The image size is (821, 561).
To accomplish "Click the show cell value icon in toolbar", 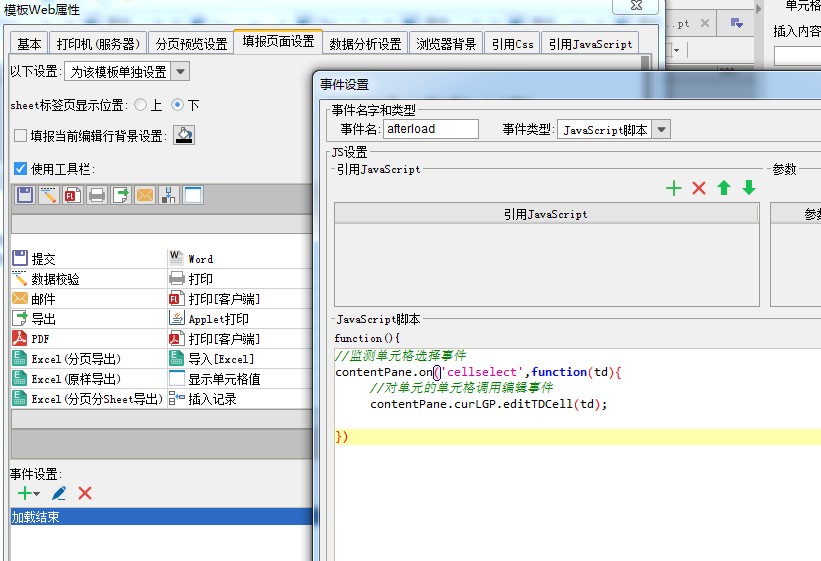I will (193, 195).
